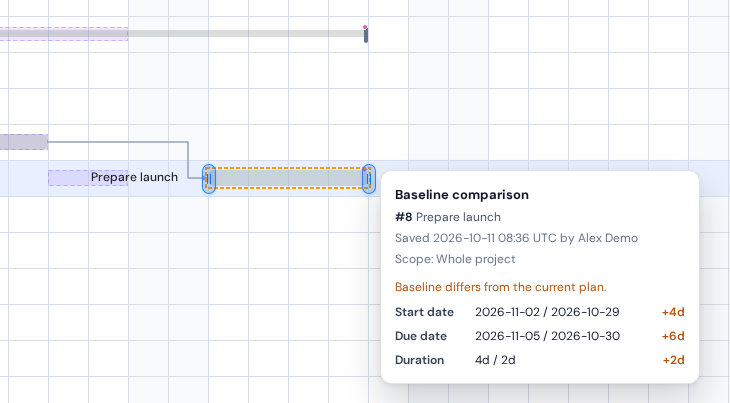This screenshot has height=403, width=730.
Task: Click the 'Duration' row label
Action: pyautogui.click(x=419, y=361)
